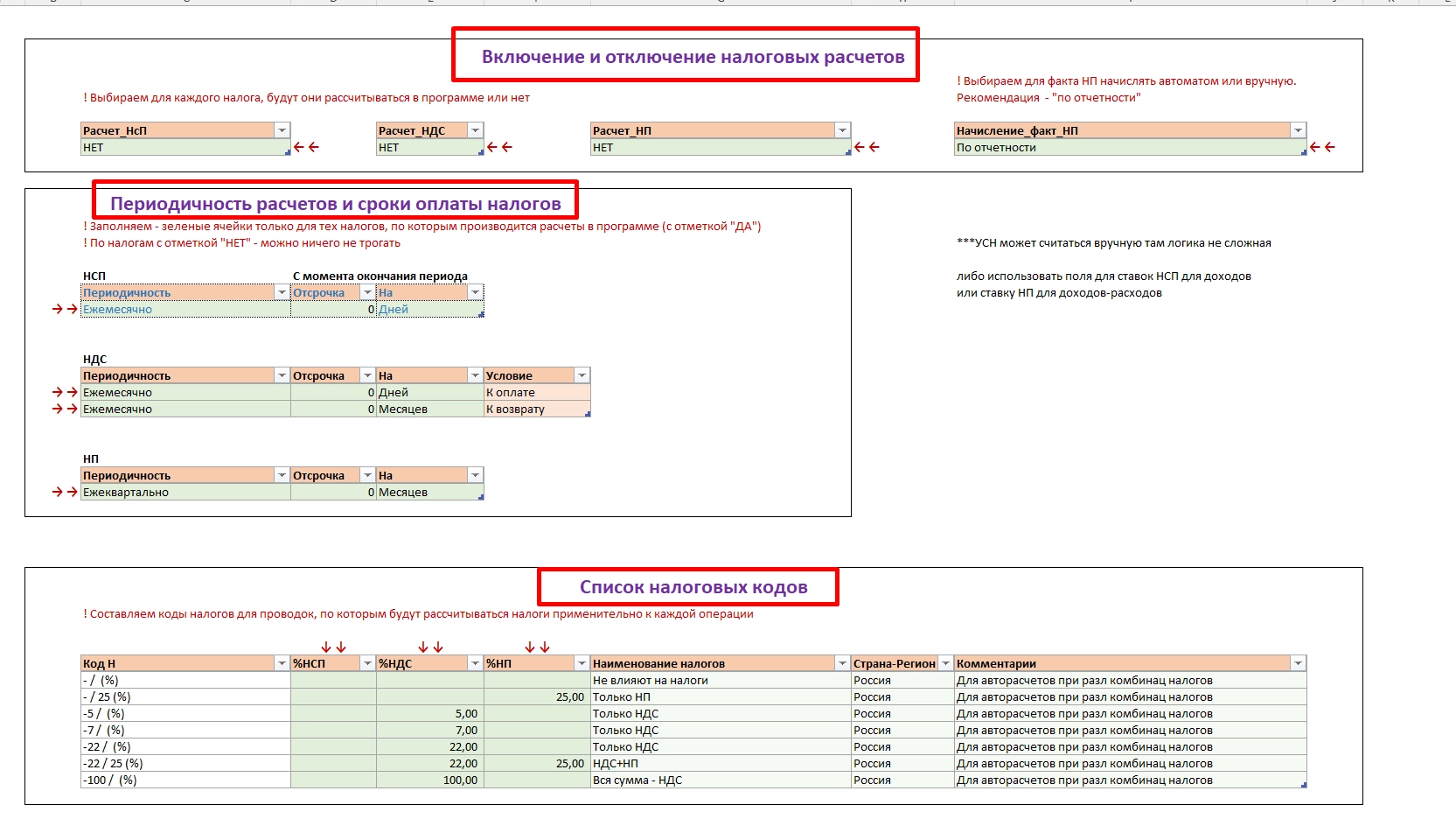The height and width of the screenshot is (826, 1456).
Task: Open the Комментарии column filter arrow
Action: pyautogui.click(x=1298, y=663)
